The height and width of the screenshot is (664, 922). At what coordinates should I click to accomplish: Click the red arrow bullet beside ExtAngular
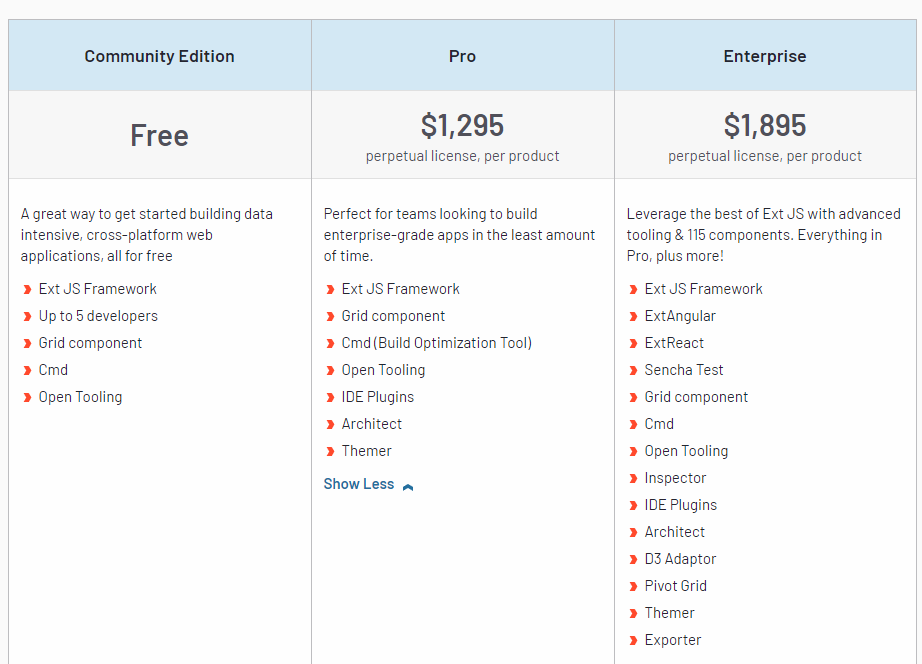pos(633,317)
